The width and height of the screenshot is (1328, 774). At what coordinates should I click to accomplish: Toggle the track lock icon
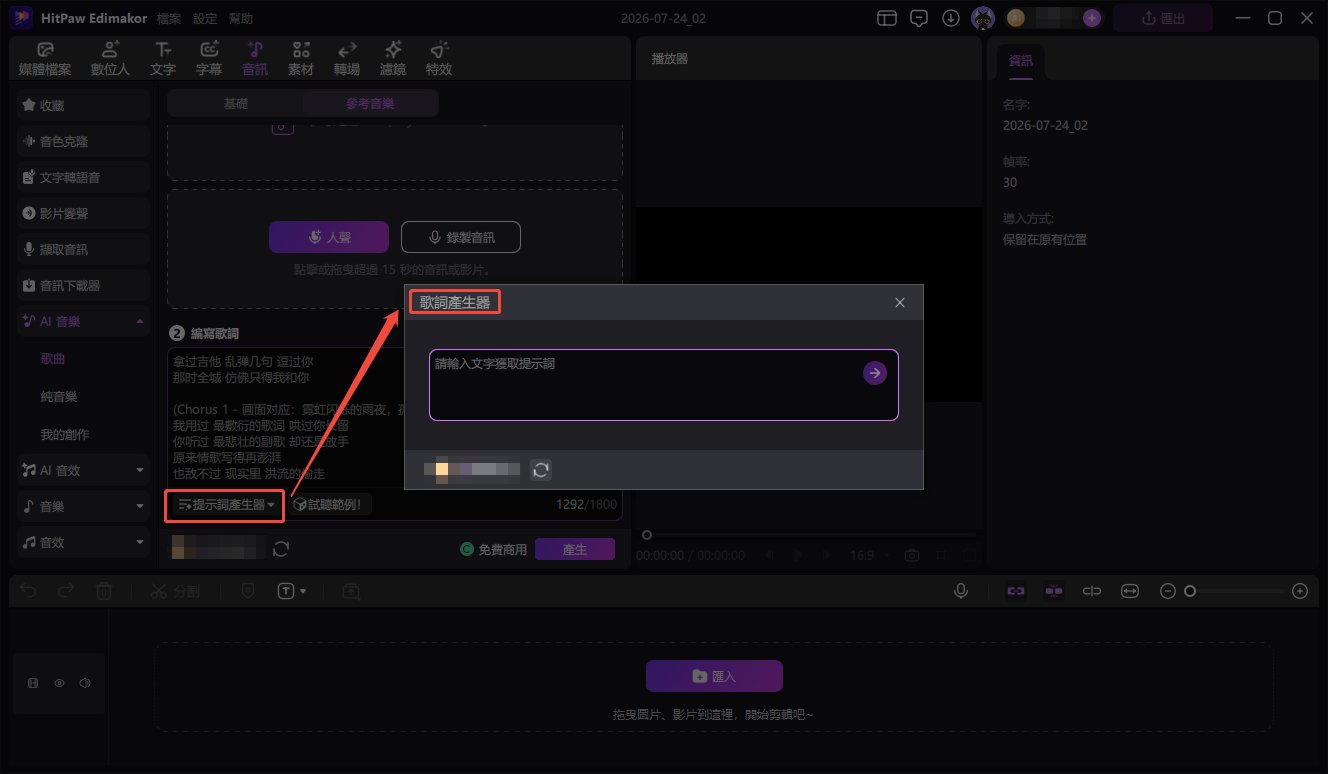[33, 683]
